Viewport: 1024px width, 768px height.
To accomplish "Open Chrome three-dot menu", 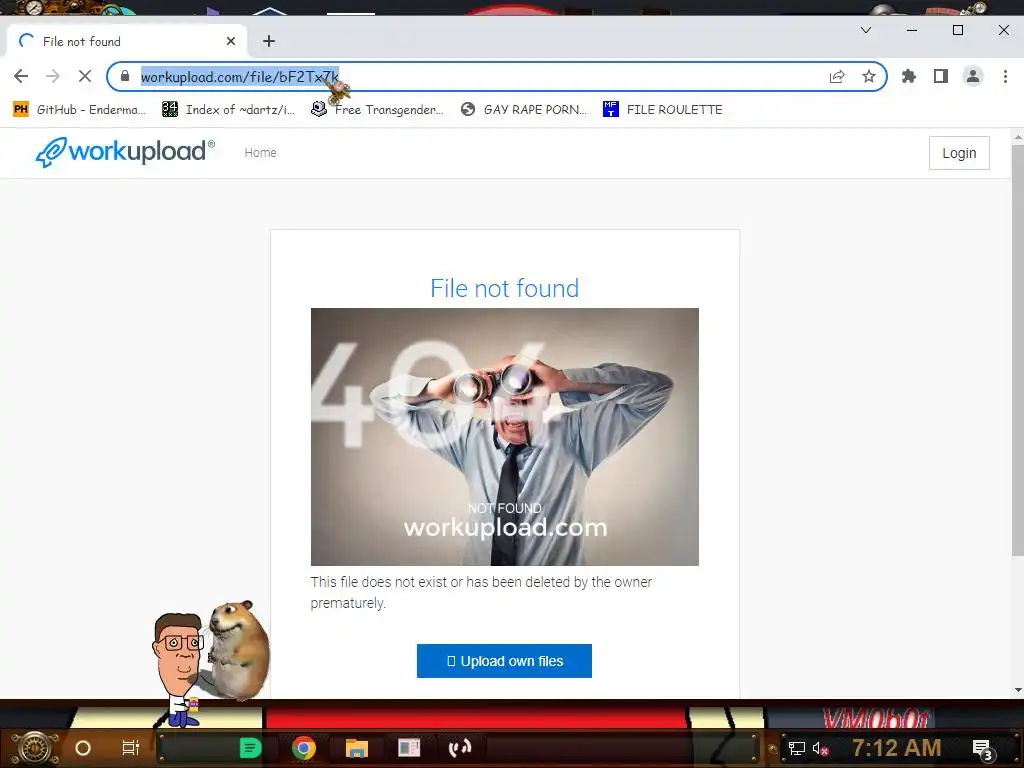I will [x=1005, y=76].
